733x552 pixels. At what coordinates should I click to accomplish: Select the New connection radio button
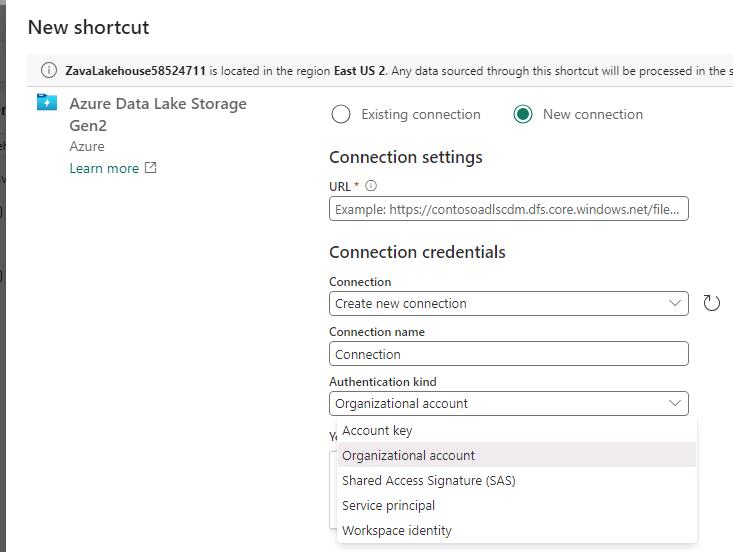point(523,115)
